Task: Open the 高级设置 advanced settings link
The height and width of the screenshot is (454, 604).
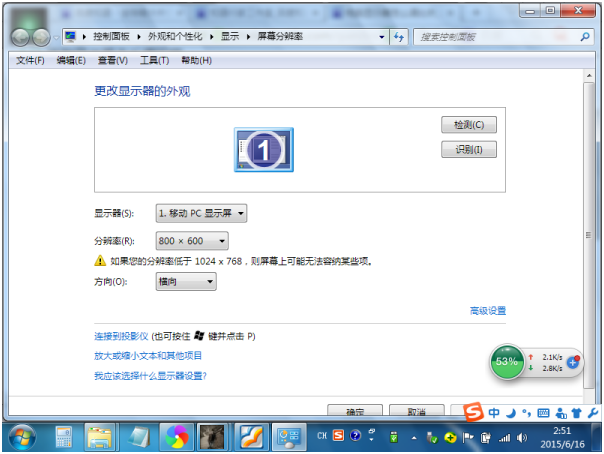Action: 488,311
